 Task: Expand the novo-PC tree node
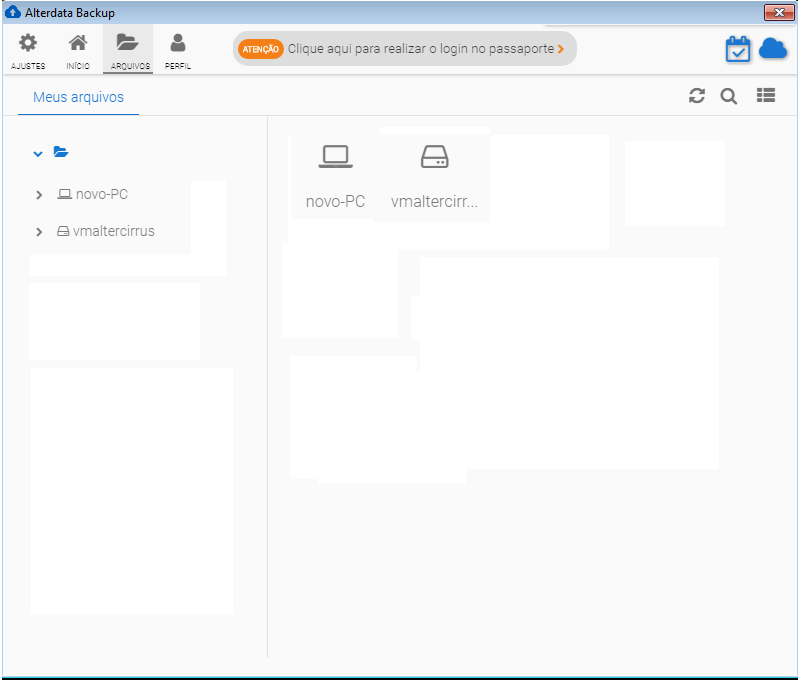pos(39,195)
